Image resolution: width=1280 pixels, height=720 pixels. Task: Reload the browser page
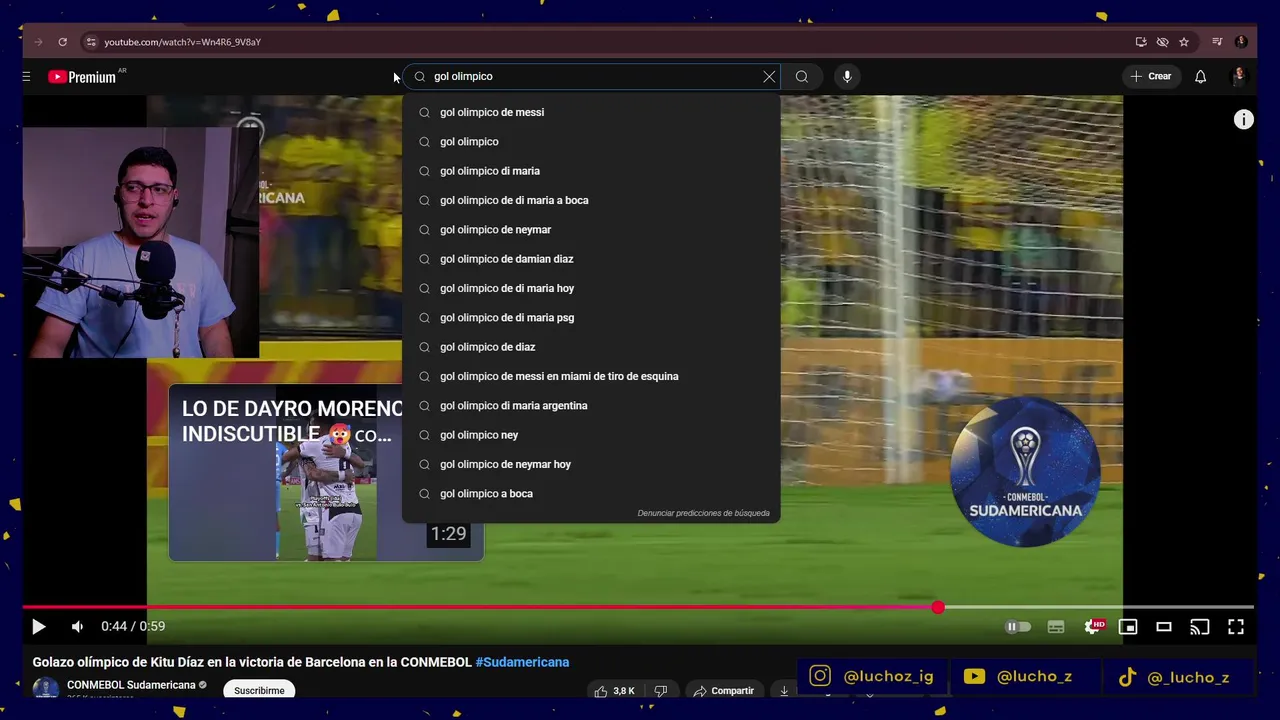[62, 42]
